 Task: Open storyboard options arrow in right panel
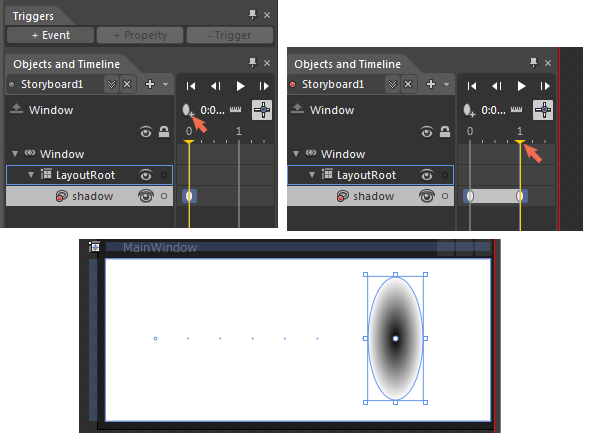446,84
